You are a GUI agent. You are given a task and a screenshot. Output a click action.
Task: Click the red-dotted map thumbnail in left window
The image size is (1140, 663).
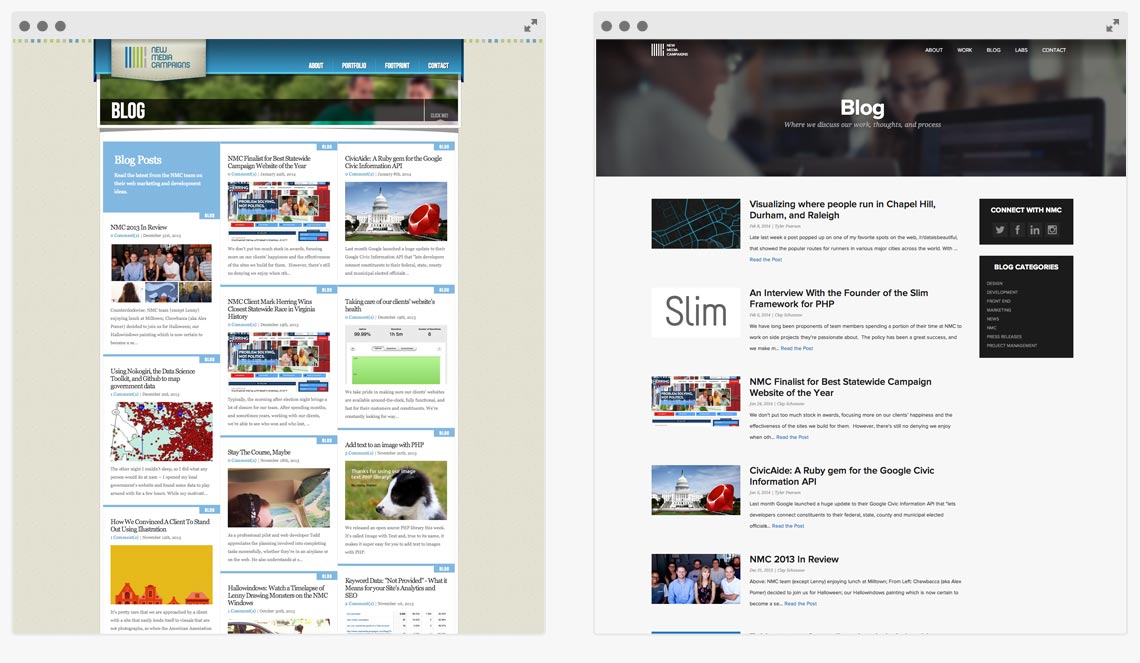tap(161, 431)
